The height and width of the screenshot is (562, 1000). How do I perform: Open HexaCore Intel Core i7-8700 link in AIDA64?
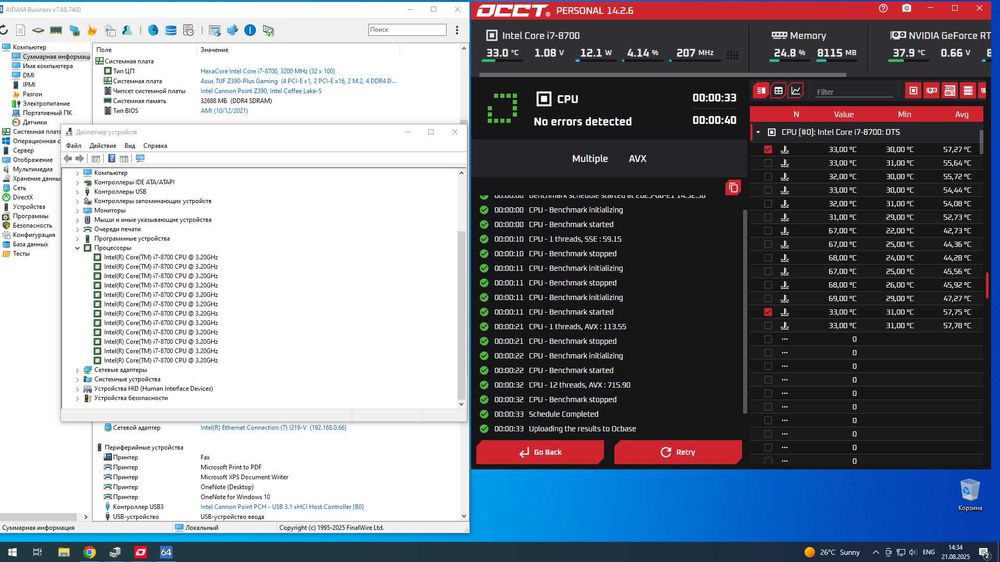267,71
